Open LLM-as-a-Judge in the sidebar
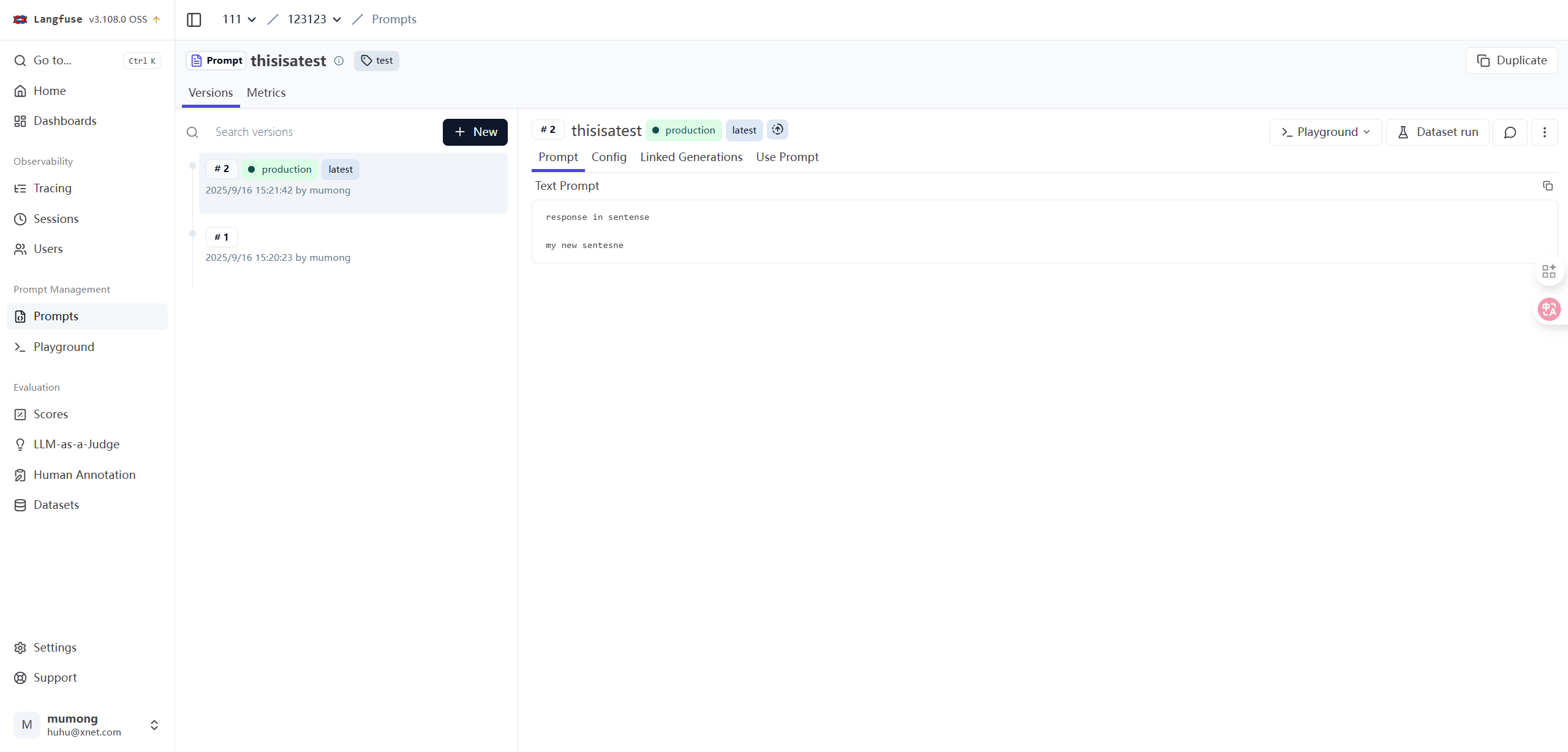This screenshot has width=1568, height=752. (x=87, y=444)
